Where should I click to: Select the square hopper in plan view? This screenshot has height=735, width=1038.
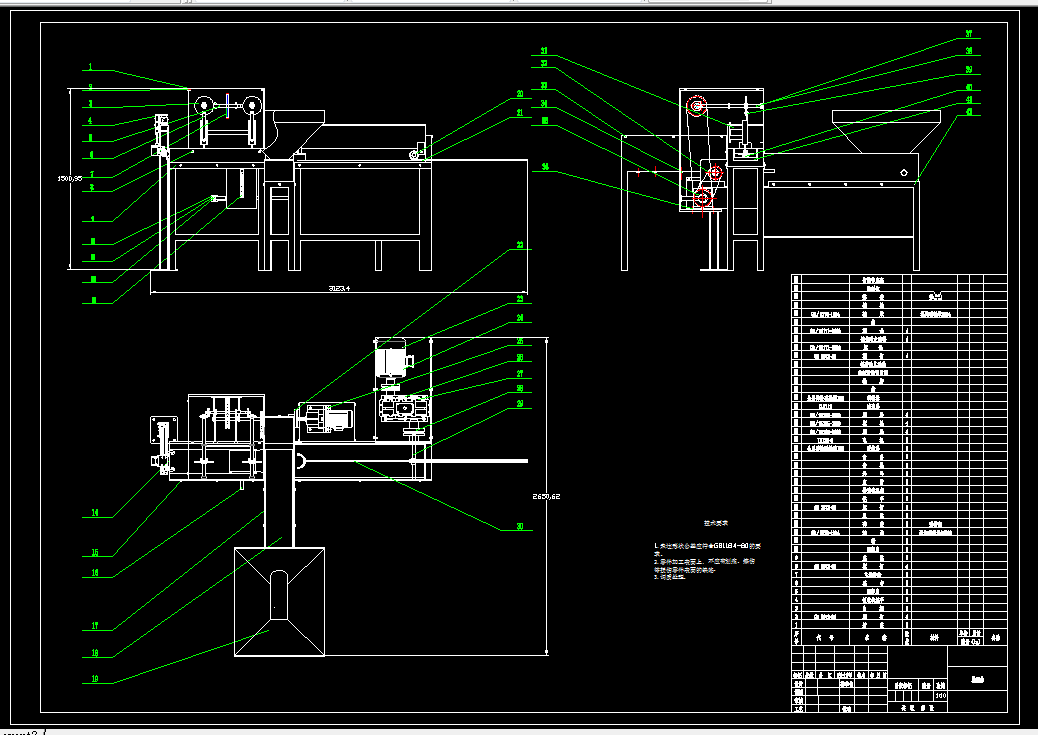coord(279,602)
